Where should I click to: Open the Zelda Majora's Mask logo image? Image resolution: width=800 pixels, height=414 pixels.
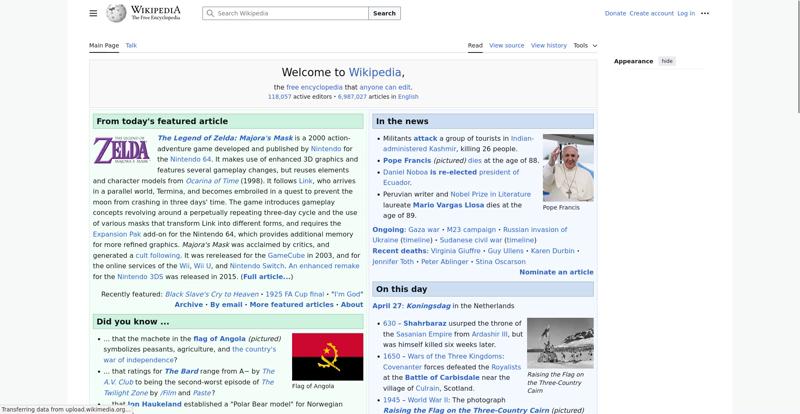coord(121,150)
